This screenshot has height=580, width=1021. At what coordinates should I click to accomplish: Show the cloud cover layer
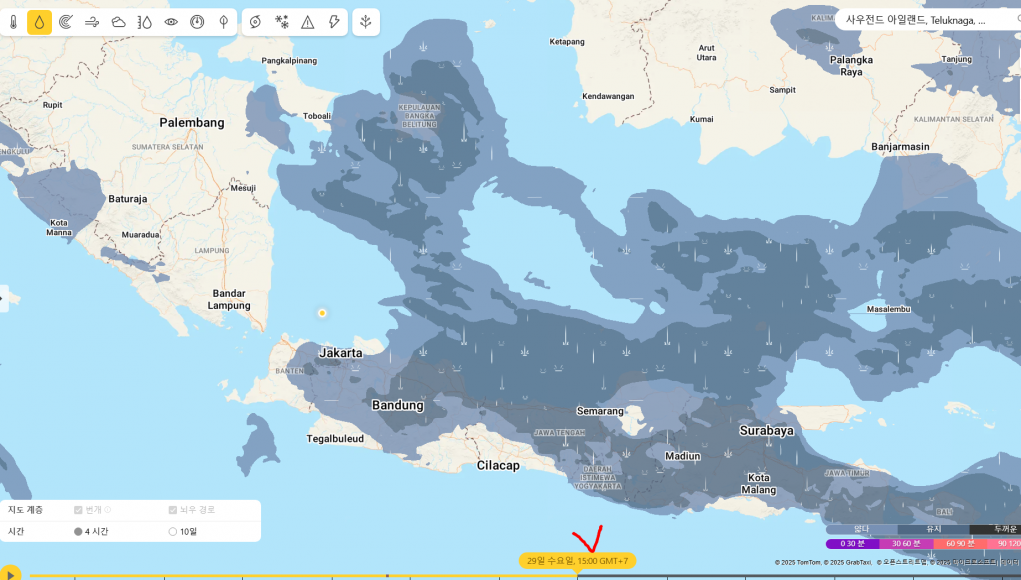click(118, 22)
